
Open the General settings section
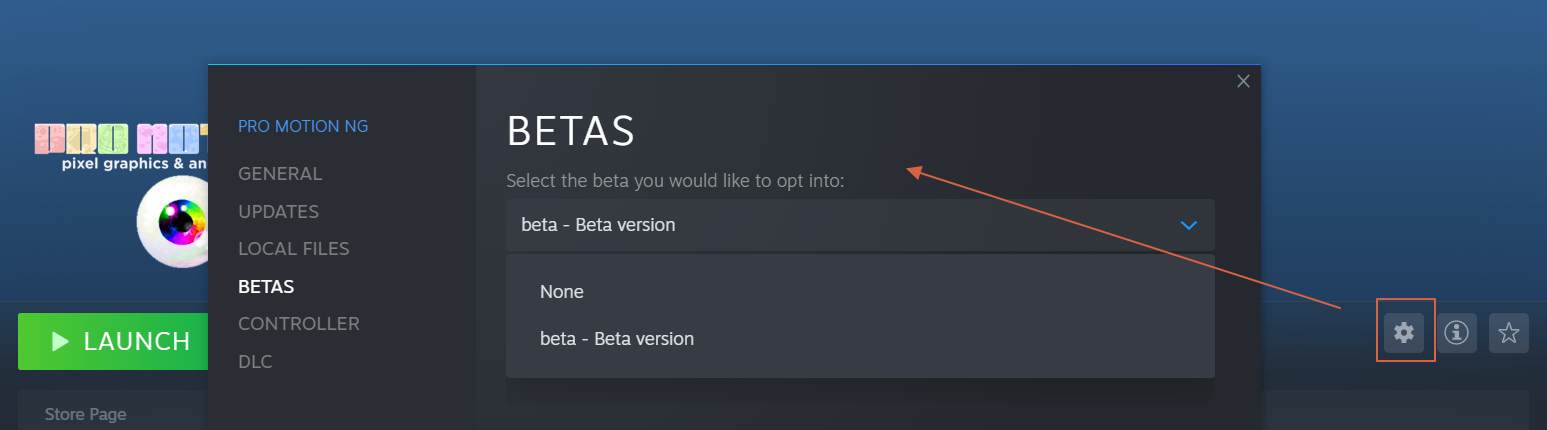(x=280, y=174)
